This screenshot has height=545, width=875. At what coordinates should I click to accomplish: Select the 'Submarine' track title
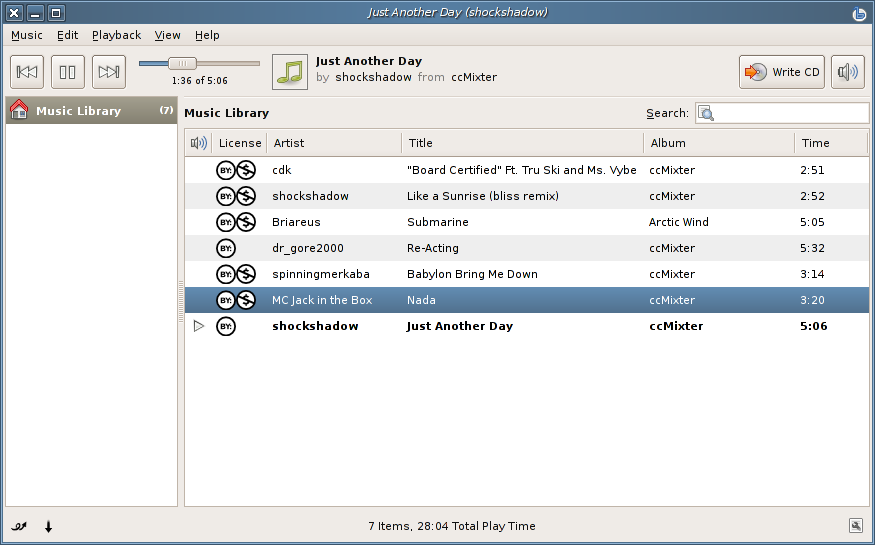click(x=438, y=222)
